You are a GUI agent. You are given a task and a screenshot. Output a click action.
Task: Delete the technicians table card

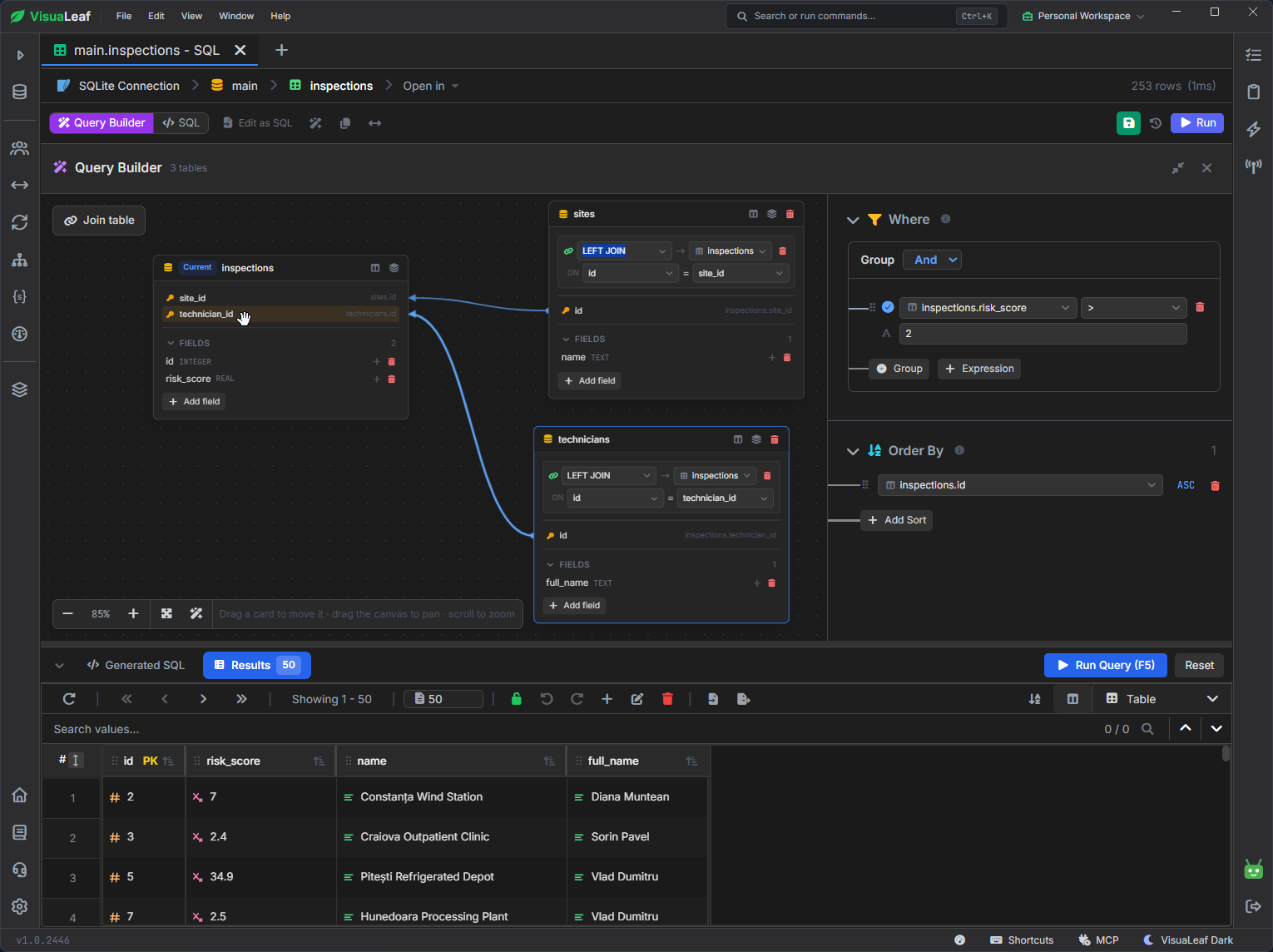[775, 439]
